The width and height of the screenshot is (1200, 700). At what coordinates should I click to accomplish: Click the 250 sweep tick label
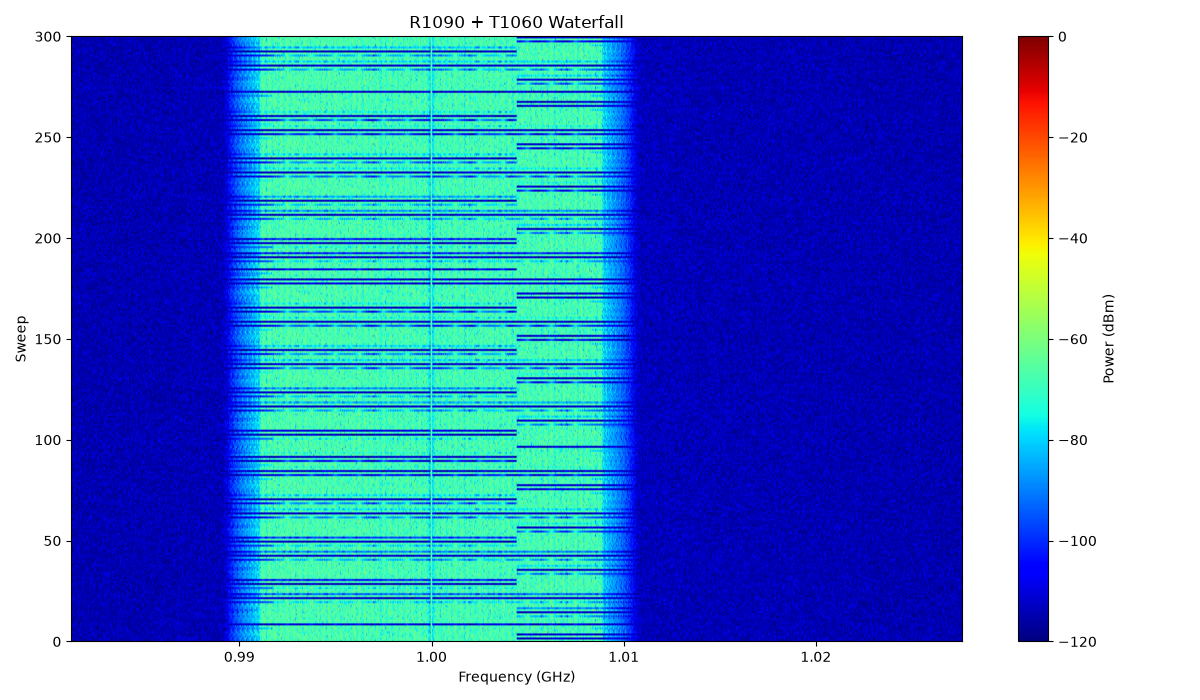[49, 138]
